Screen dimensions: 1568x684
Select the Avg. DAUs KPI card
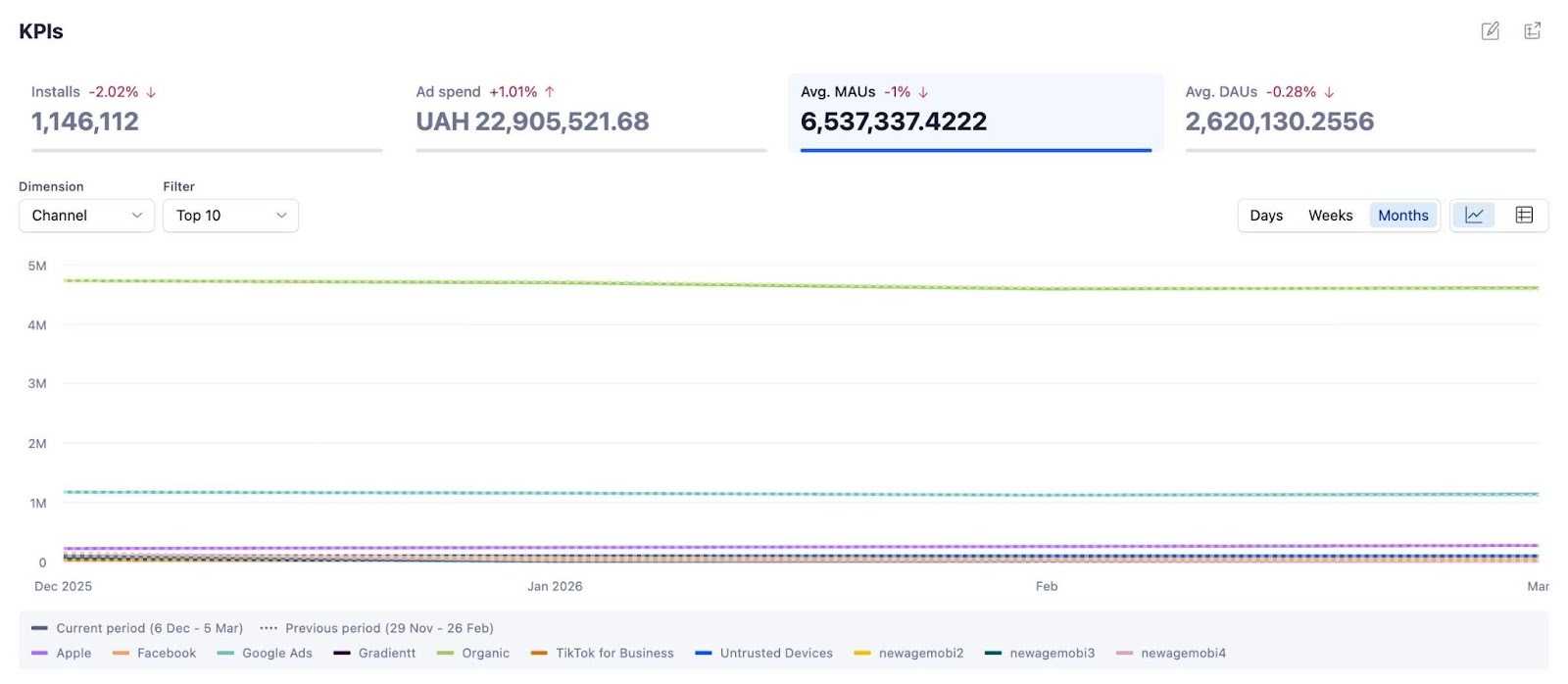[1360, 114]
